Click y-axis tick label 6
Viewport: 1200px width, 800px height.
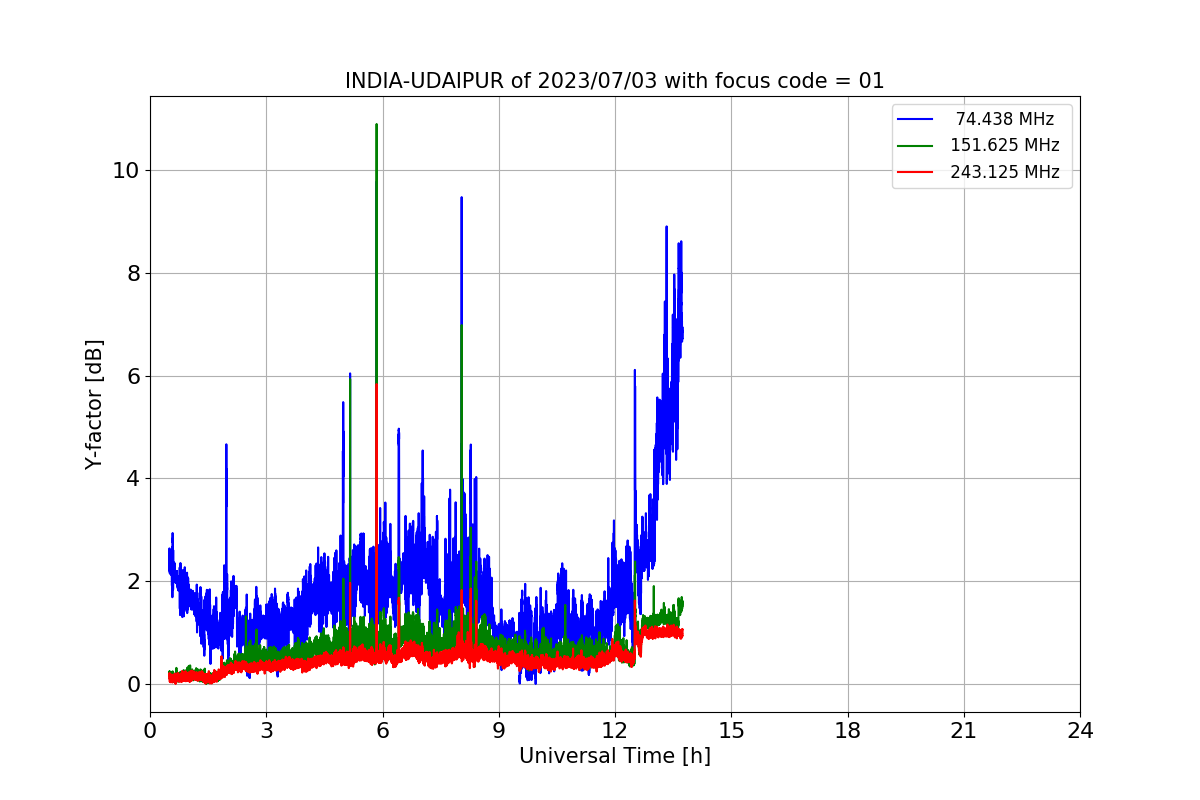tap(132, 376)
